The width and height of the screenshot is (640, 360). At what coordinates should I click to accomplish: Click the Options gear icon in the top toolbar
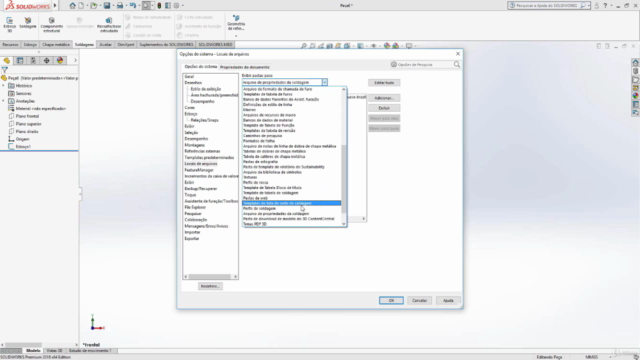176,6
